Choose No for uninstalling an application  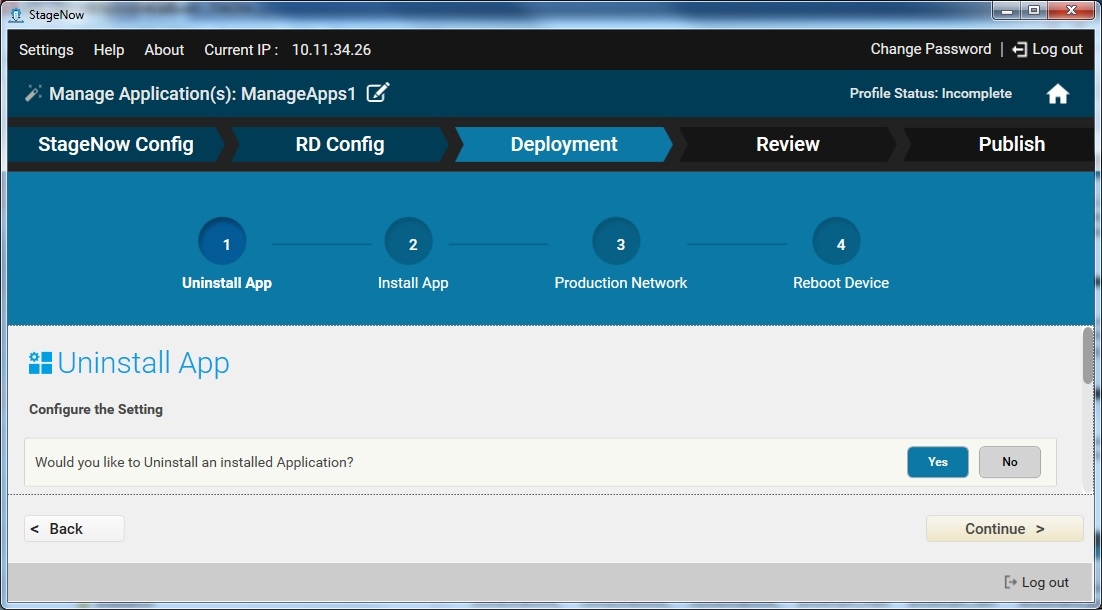click(1009, 462)
